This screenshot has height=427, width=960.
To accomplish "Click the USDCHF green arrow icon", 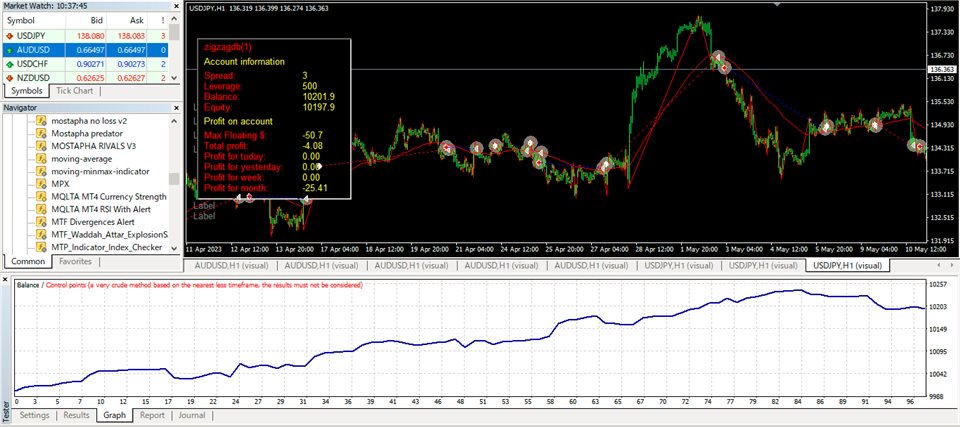I will tap(10, 63).
